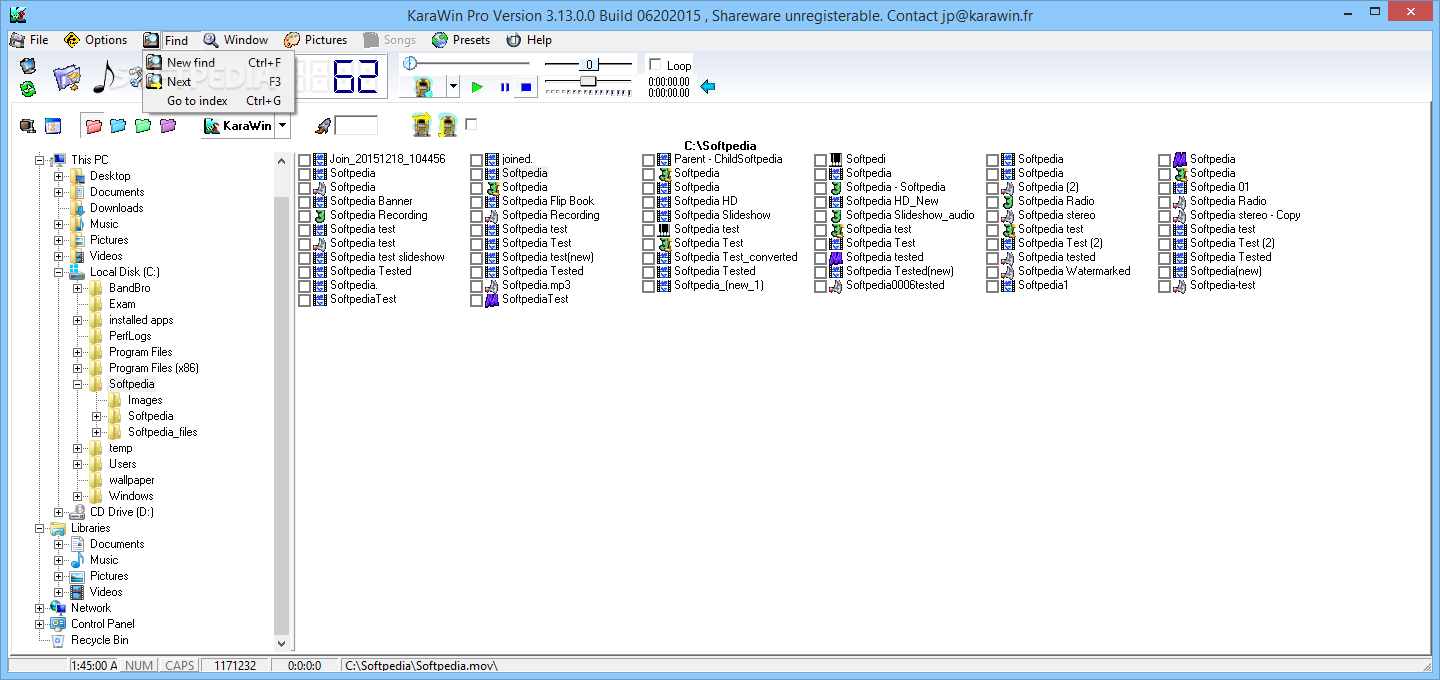Collapse the Local Disk (C:) node

click(x=59, y=272)
